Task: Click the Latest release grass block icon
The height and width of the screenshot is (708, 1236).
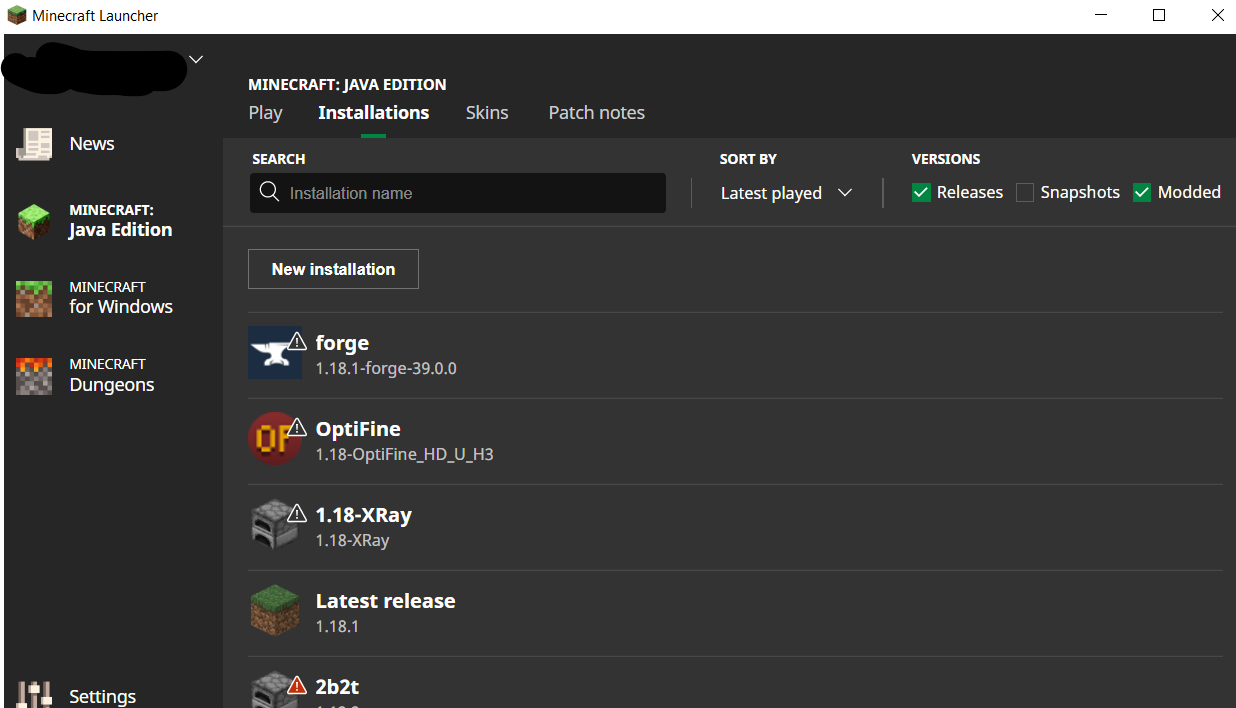Action: (x=274, y=611)
